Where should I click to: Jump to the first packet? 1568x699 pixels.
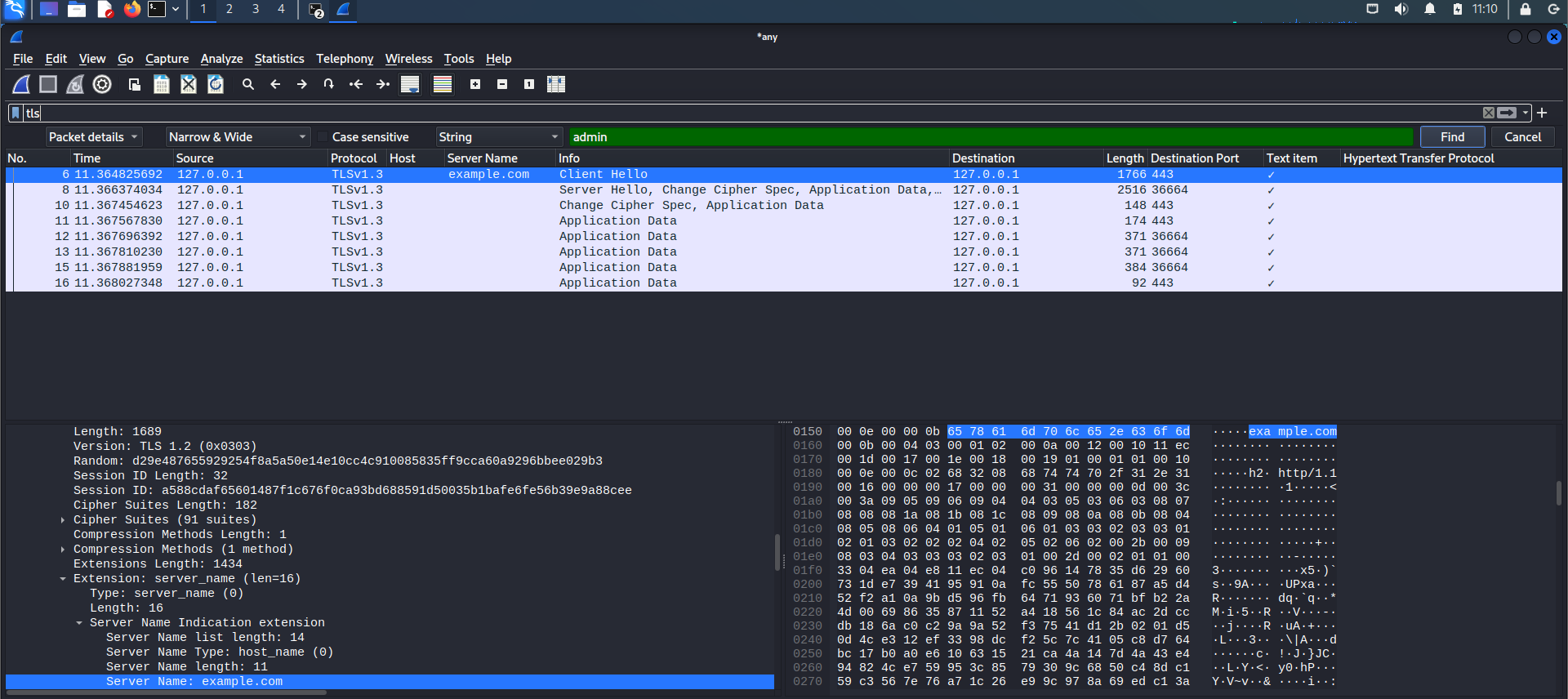(x=356, y=84)
